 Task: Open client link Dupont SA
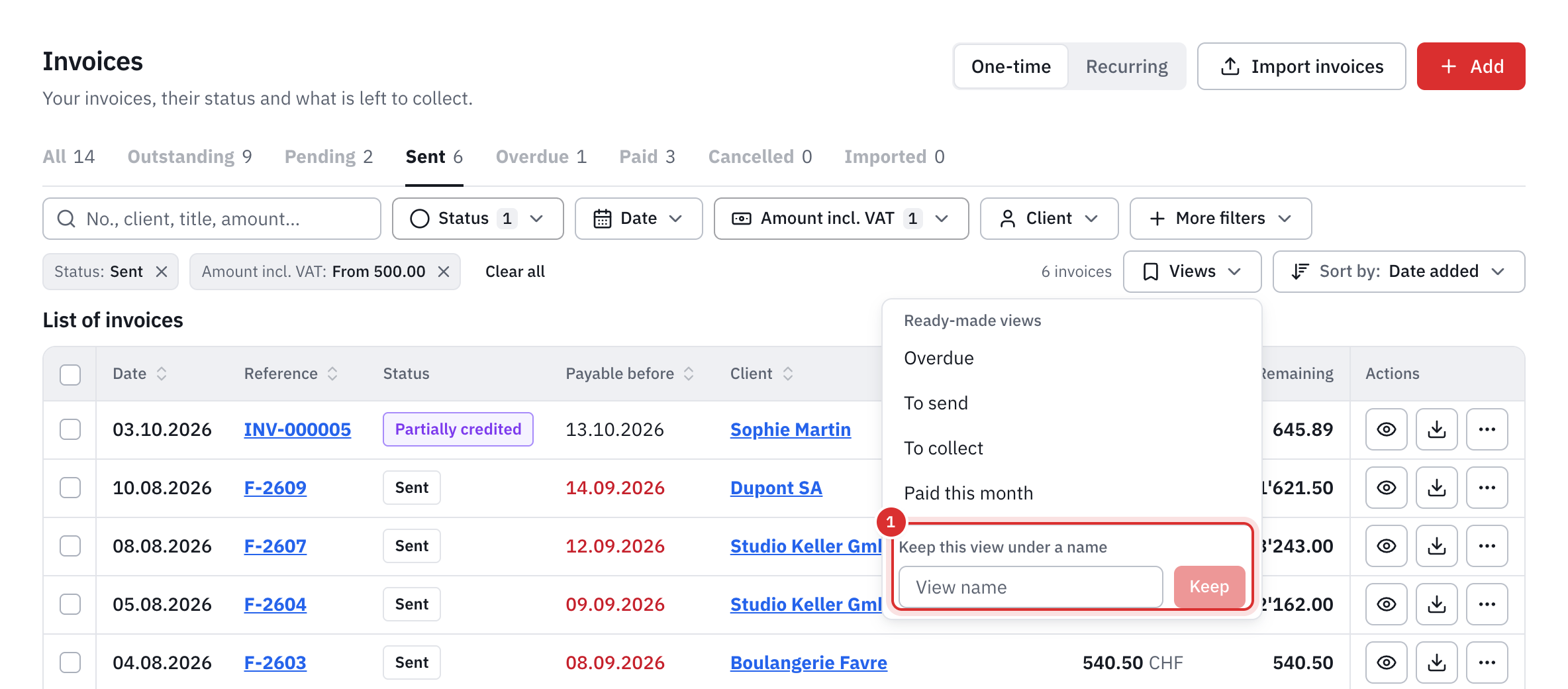click(776, 488)
